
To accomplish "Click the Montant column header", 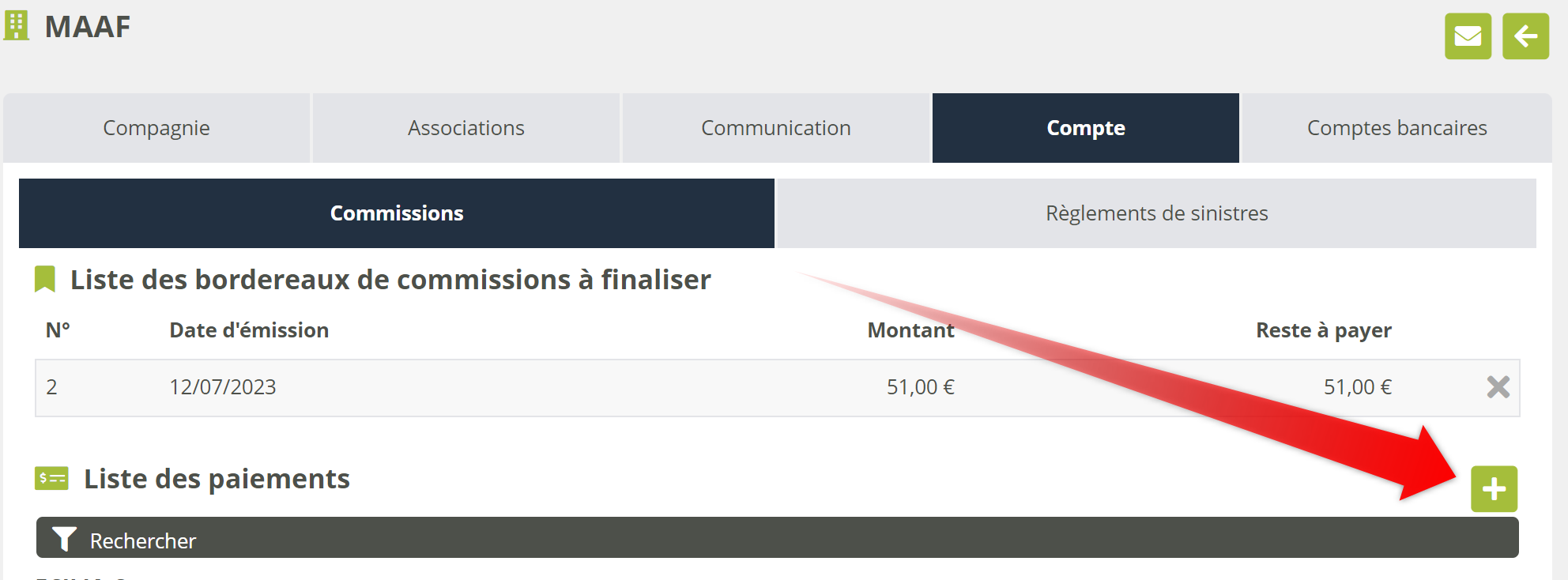I will click(x=910, y=330).
